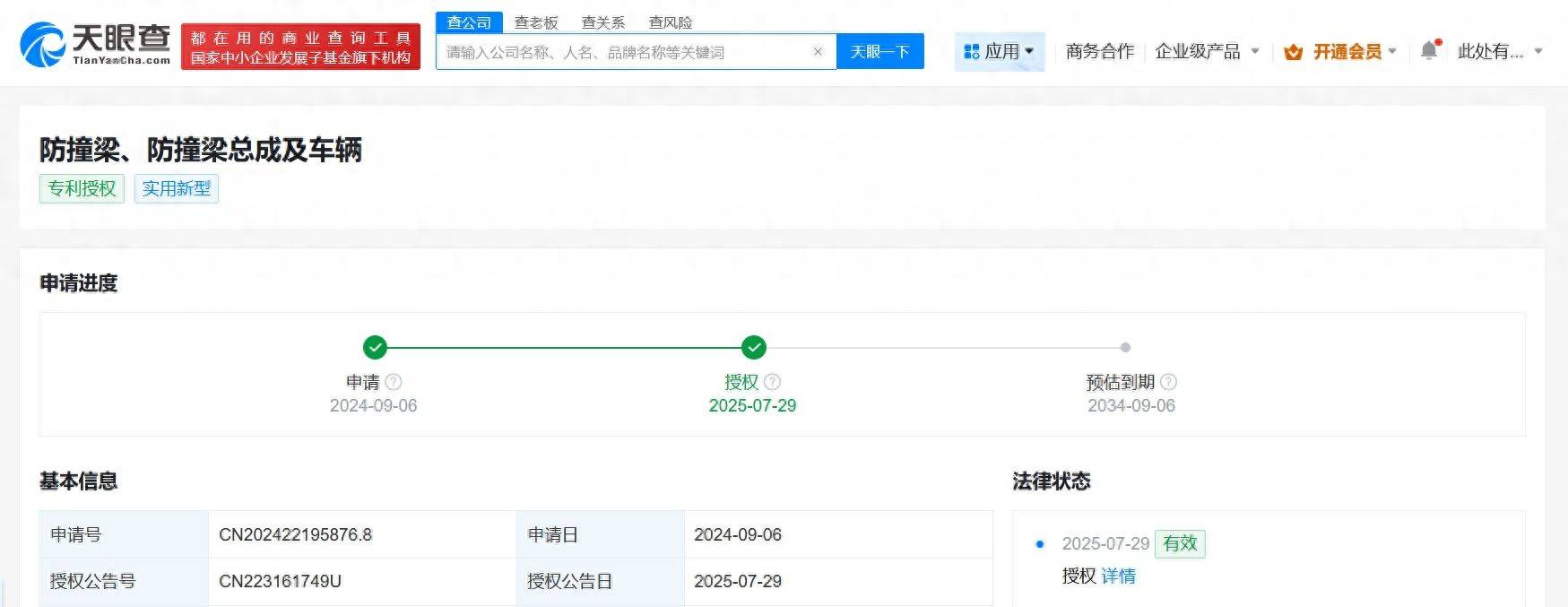Click the 天眼一下 search button
This screenshot has width=1568, height=607.
880,52
